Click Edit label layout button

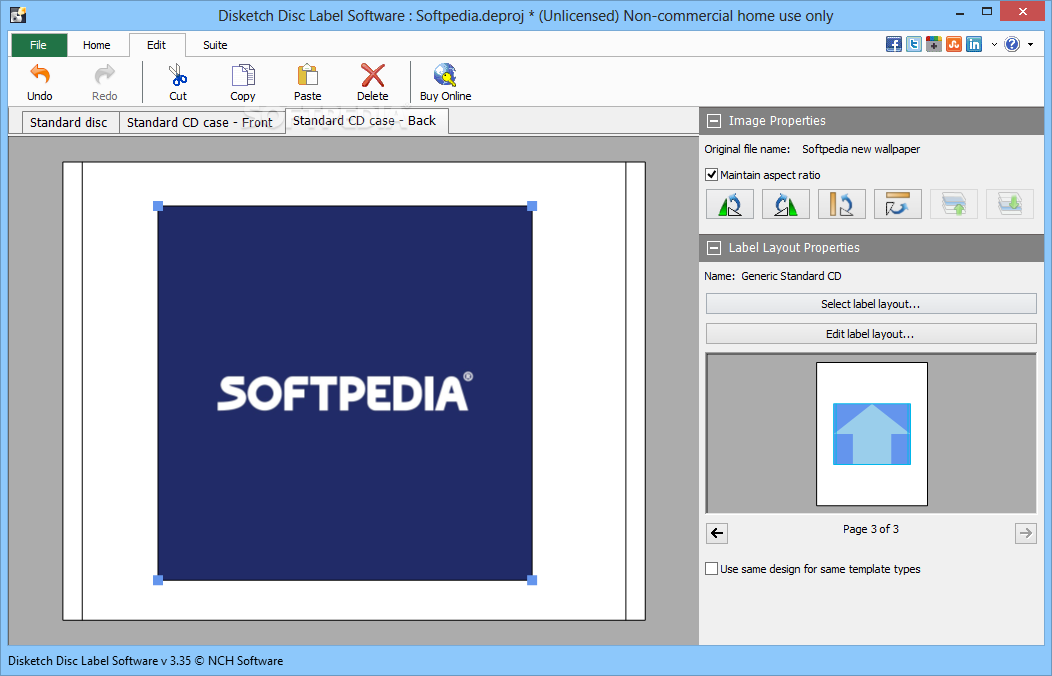871,334
